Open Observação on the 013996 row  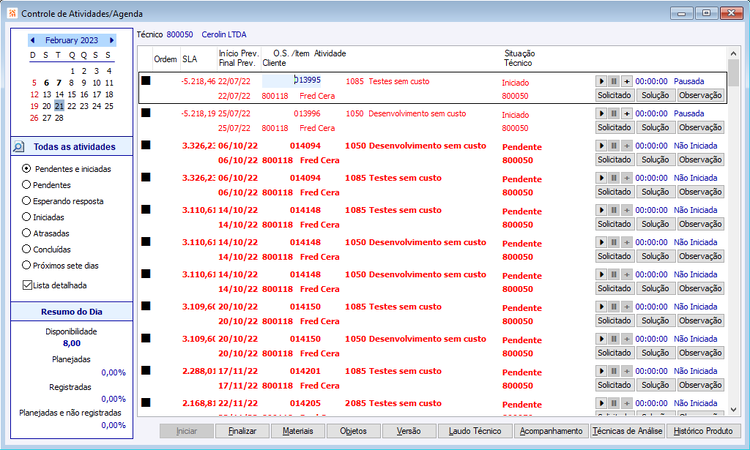point(700,127)
